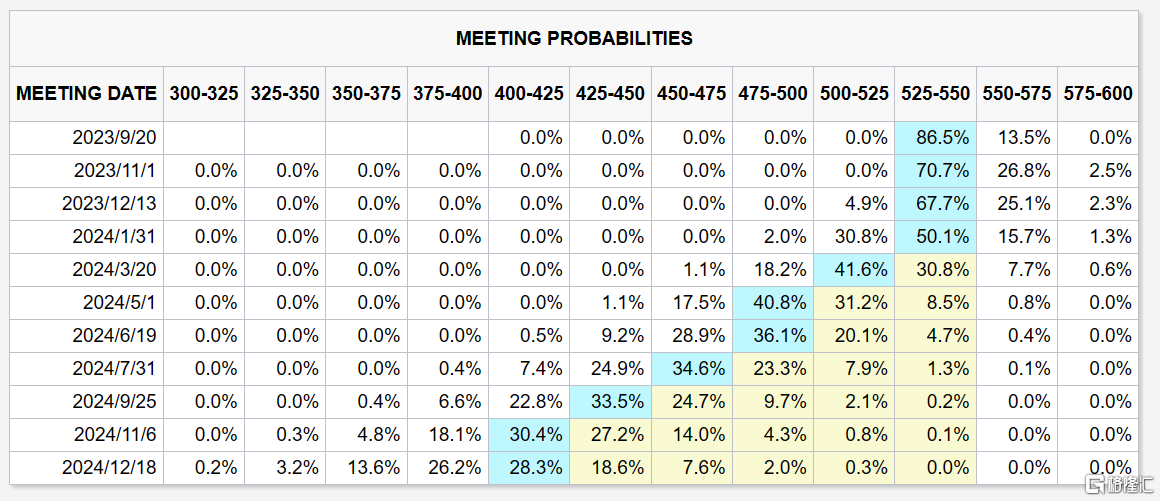1160x501 pixels.
Task: Click the 2023/9/20 meeting date row label
Action: [x=115, y=138]
